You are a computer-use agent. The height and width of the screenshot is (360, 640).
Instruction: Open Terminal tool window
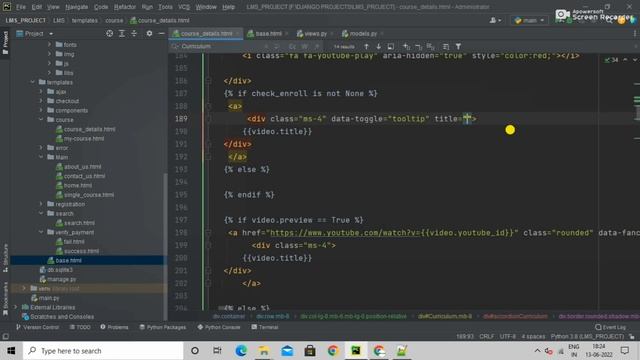[x=264, y=327]
